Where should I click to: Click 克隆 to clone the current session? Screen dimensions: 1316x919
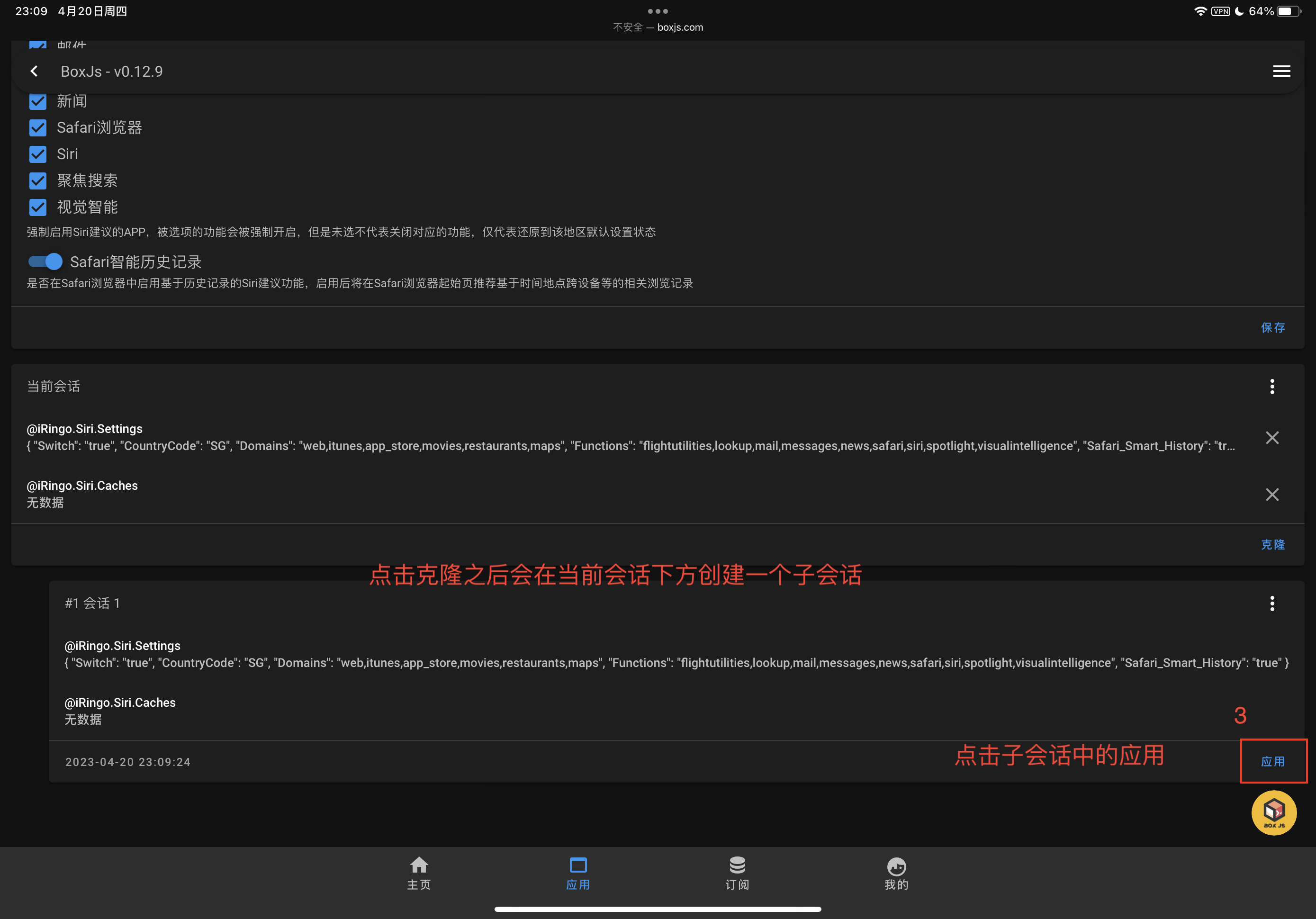coord(1272,545)
